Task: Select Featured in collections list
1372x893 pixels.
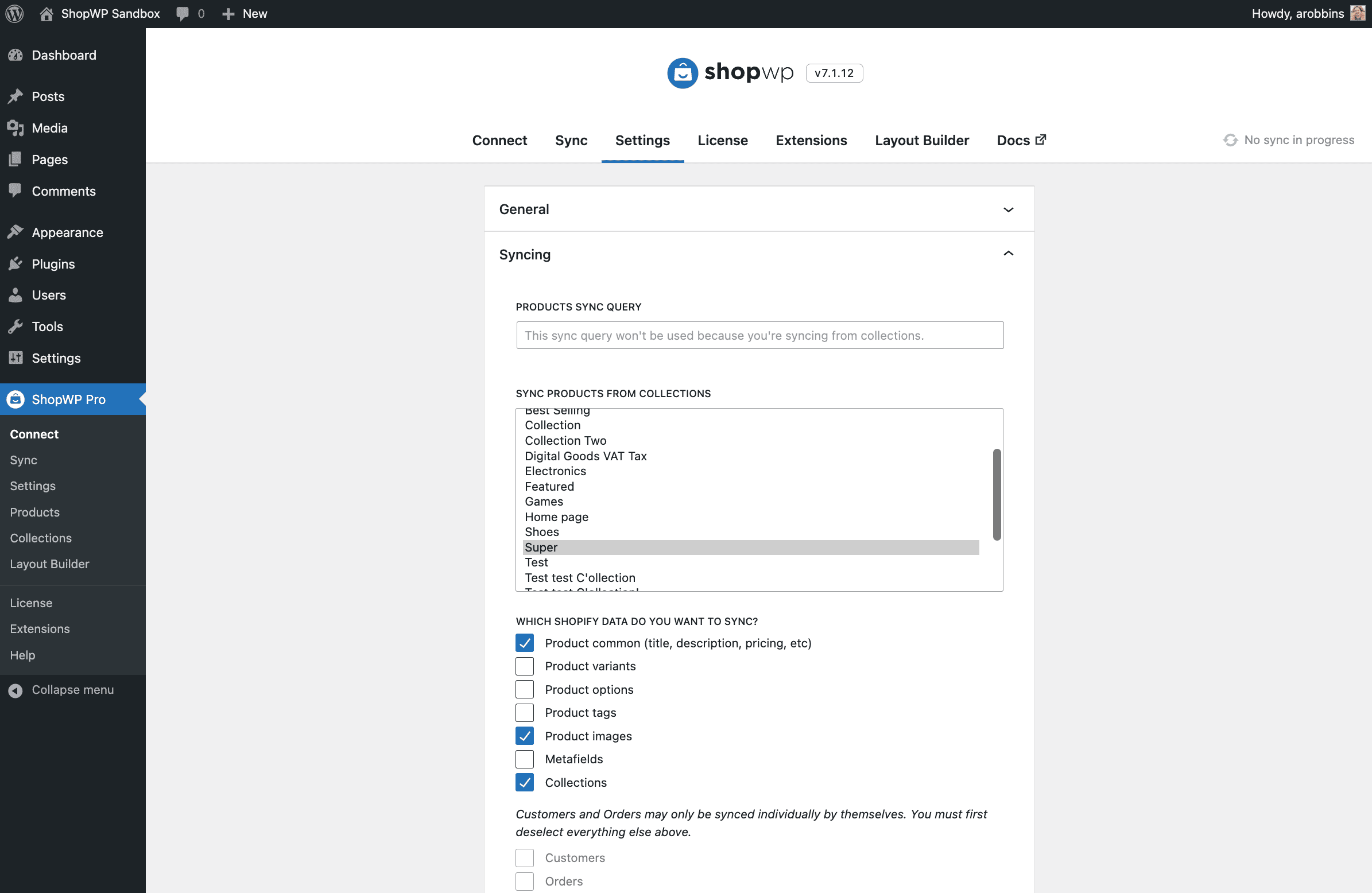Action: click(x=750, y=487)
